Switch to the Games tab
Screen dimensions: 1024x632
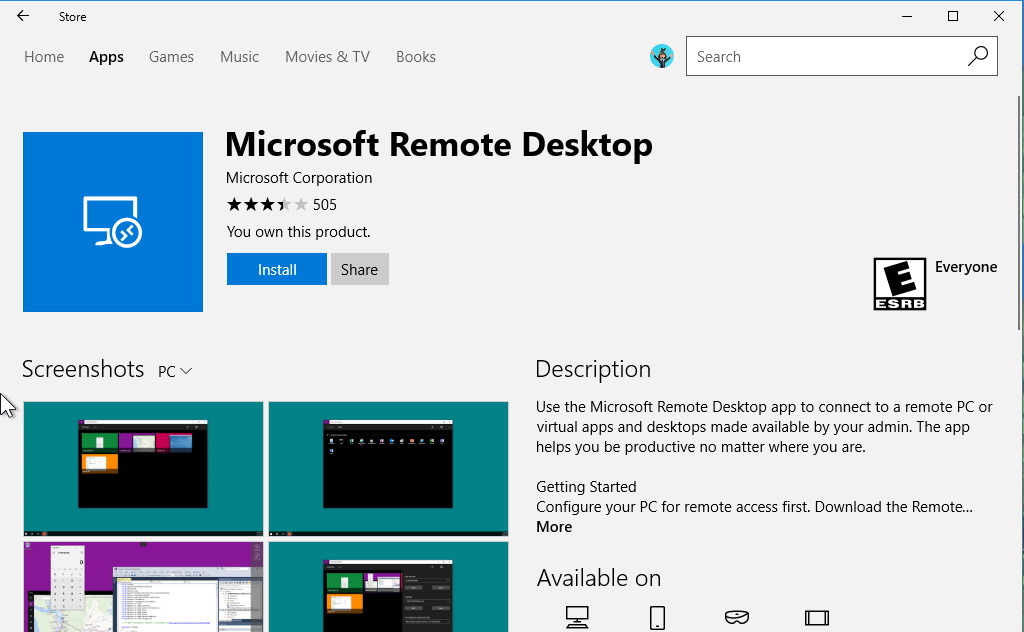[171, 57]
